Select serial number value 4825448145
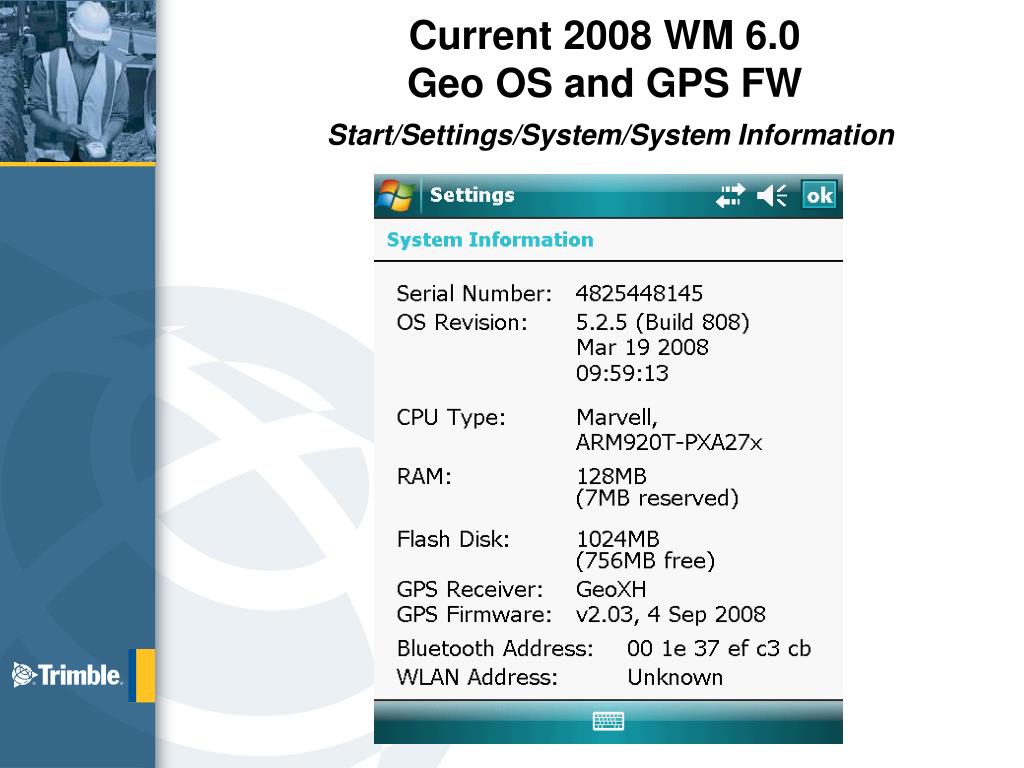The height and width of the screenshot is (768, 1024). click(639, 293)
